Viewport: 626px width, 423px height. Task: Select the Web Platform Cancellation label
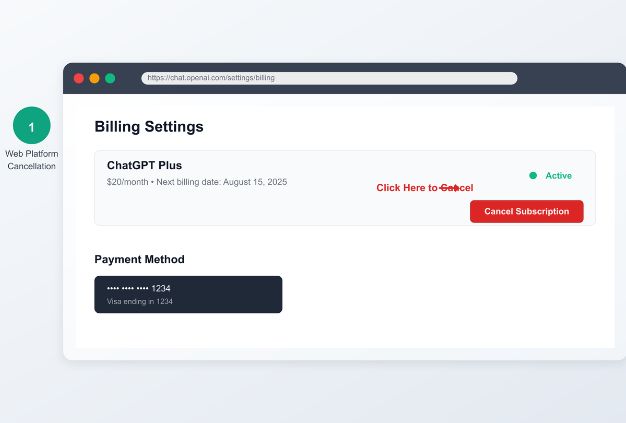[32, 160]
